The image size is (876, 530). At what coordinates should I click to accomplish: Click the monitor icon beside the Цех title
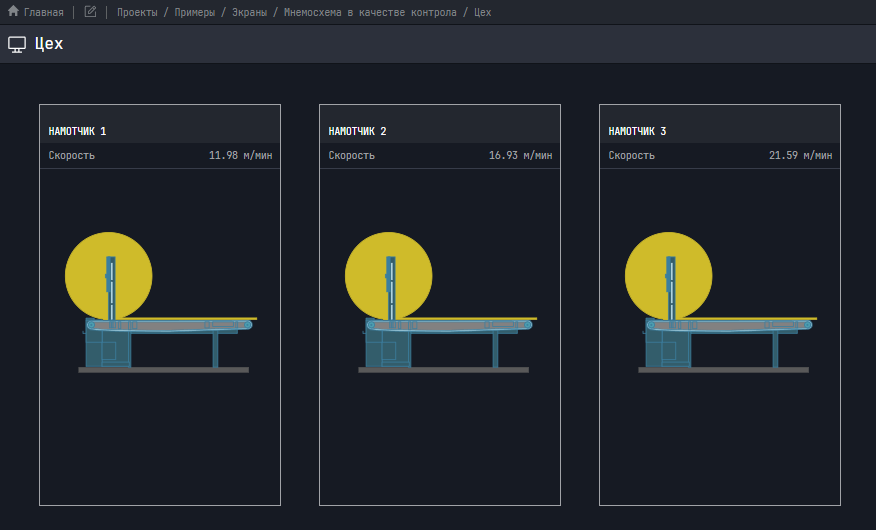tap(17, 44)
